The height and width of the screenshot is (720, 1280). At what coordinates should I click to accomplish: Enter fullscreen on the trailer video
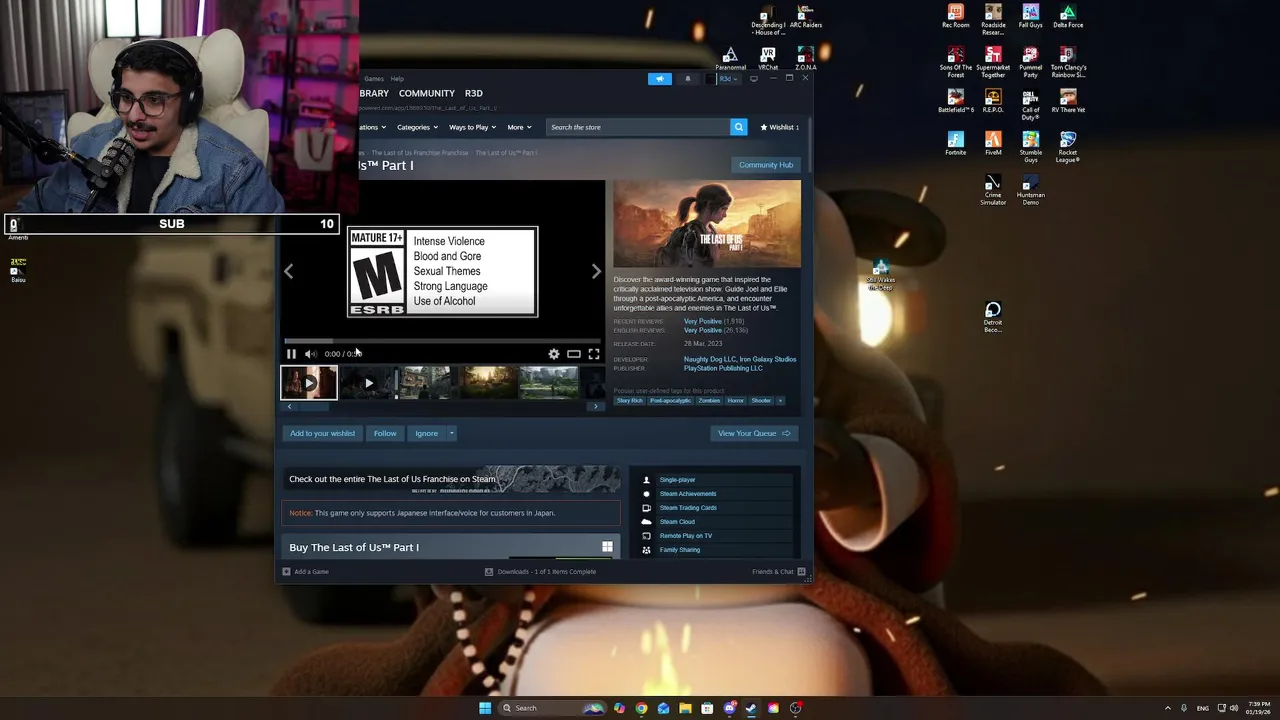594,354
